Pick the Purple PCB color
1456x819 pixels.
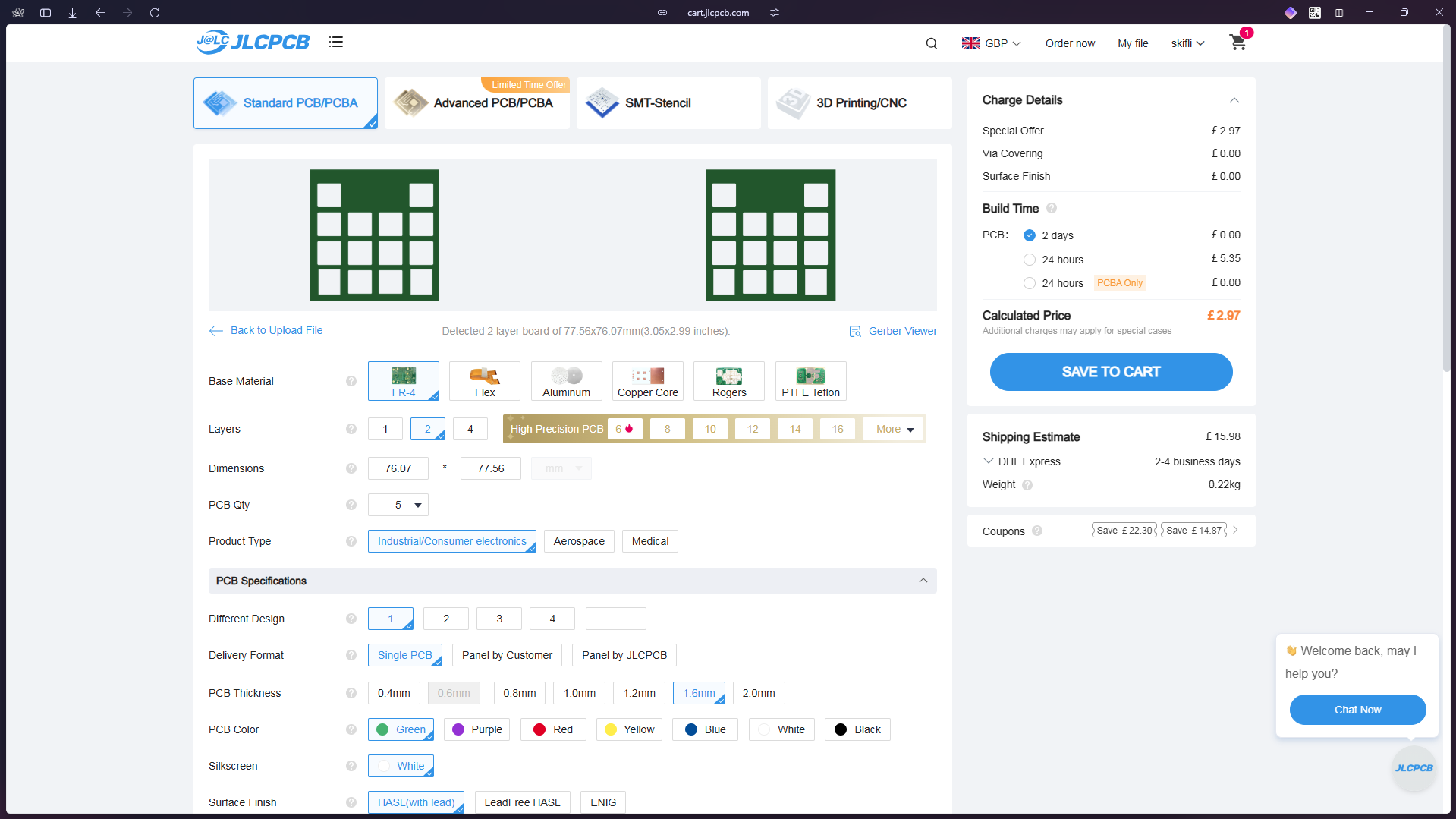coord(477,729)
